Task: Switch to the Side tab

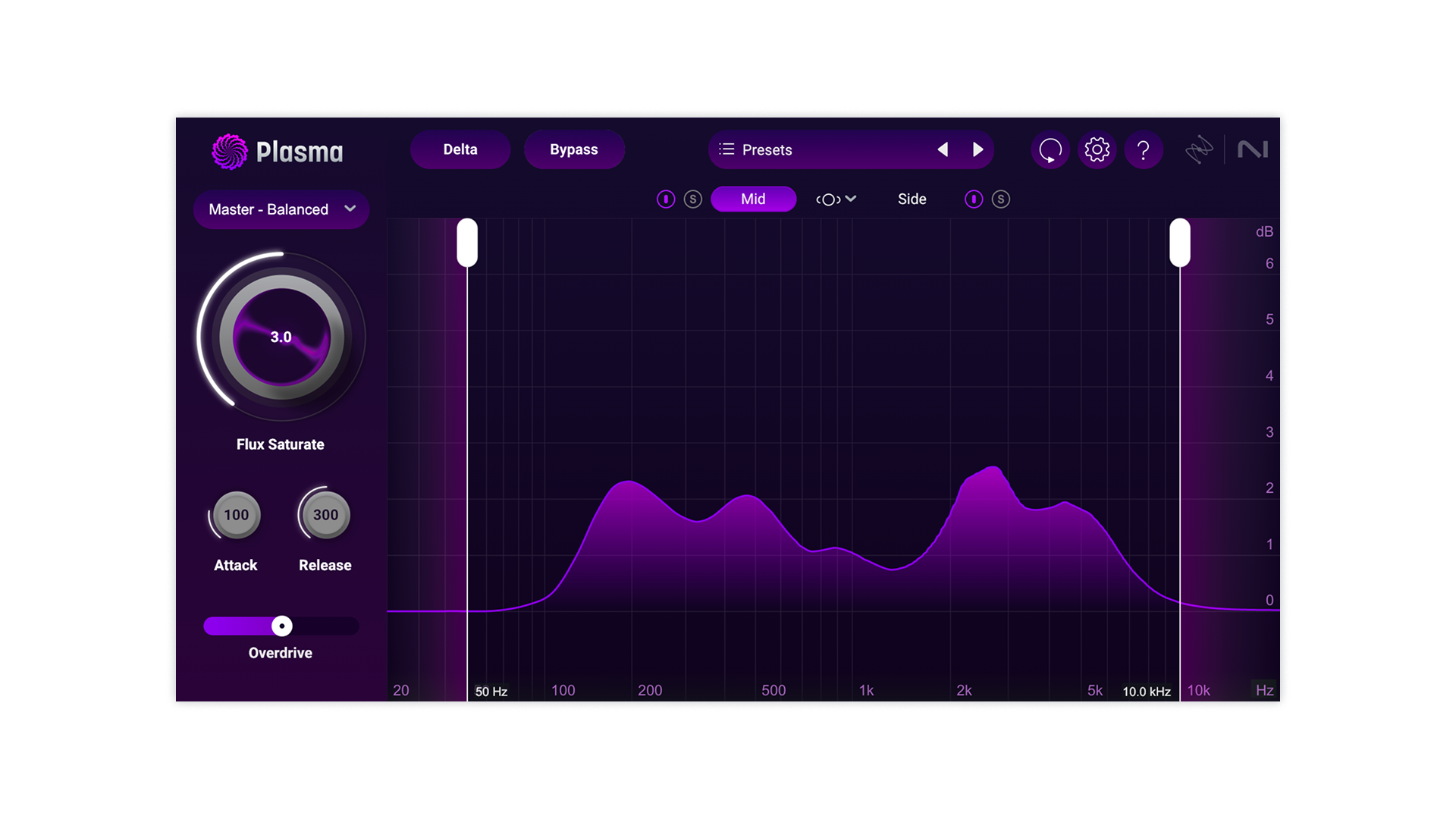Action: point(912,199)
